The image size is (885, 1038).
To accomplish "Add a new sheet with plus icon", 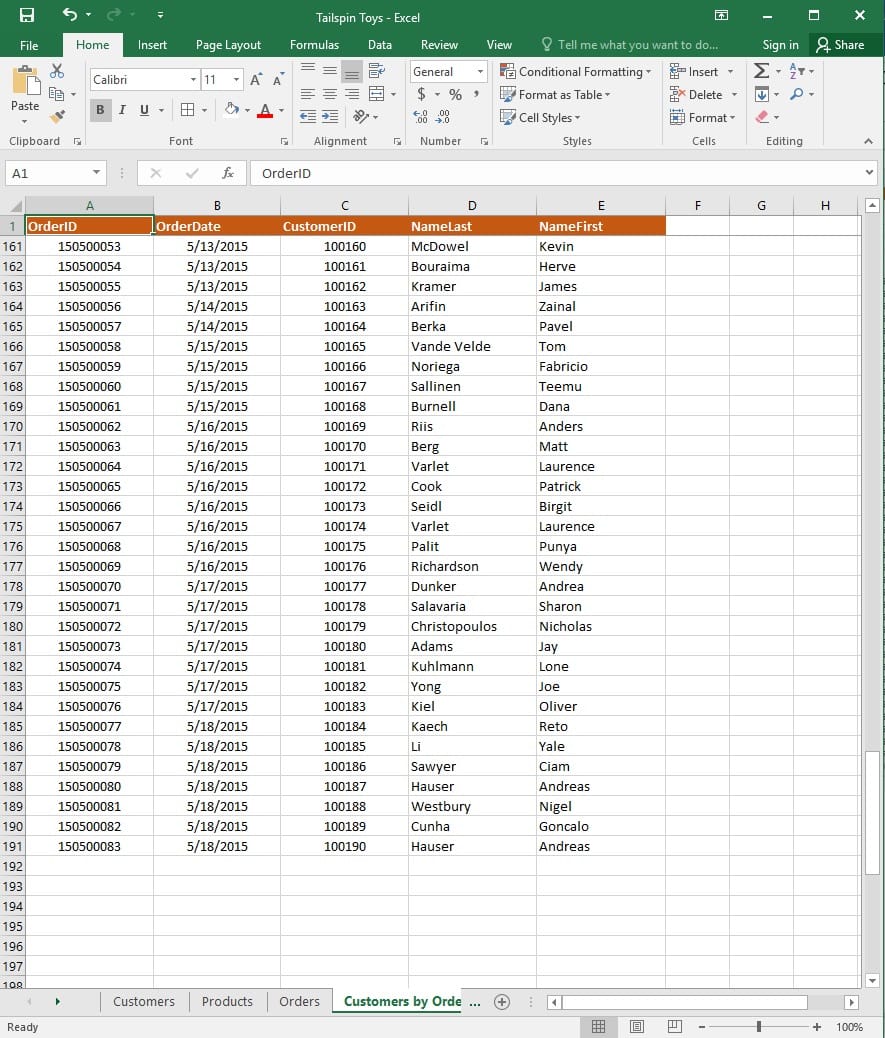I will tap(502, 1001).
